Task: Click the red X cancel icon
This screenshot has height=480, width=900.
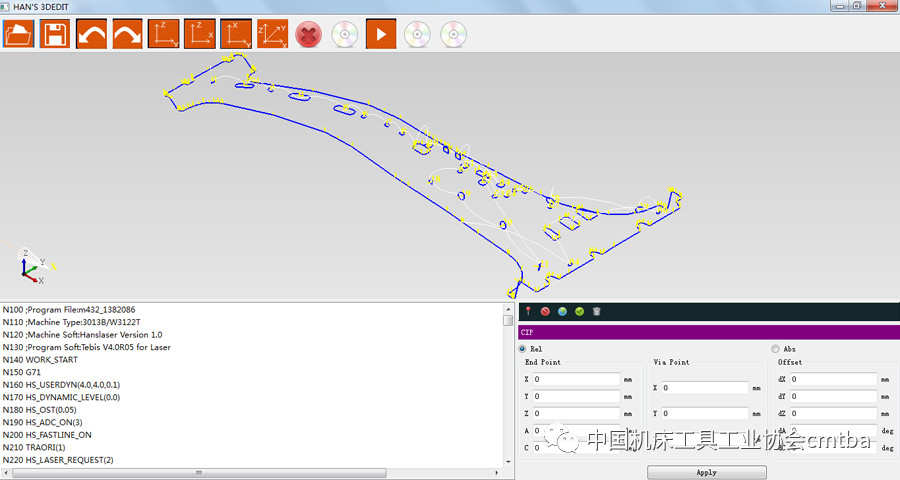Action: (309, 34)
